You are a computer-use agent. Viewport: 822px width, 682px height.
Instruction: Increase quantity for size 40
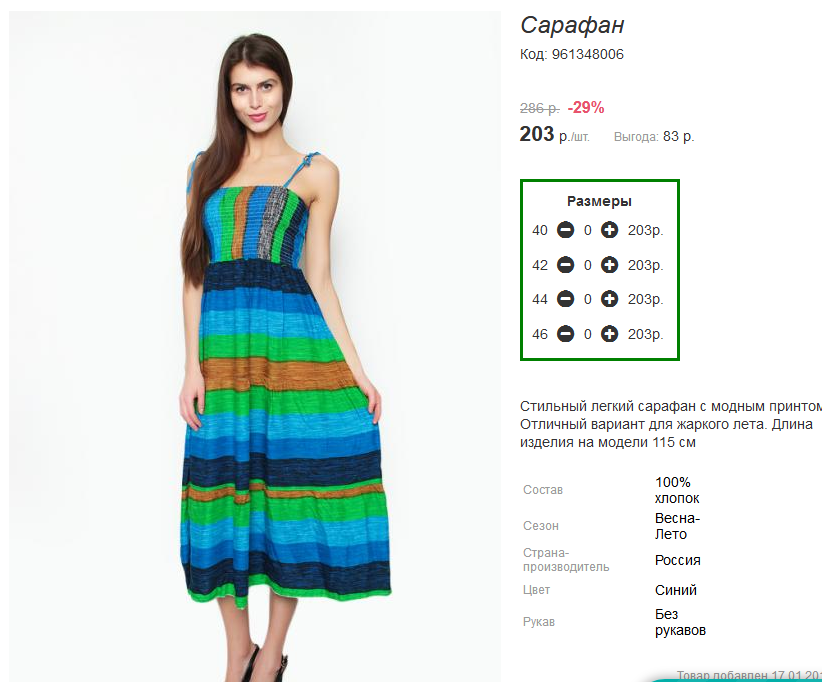pyautogui.click(x=609, y=230)
